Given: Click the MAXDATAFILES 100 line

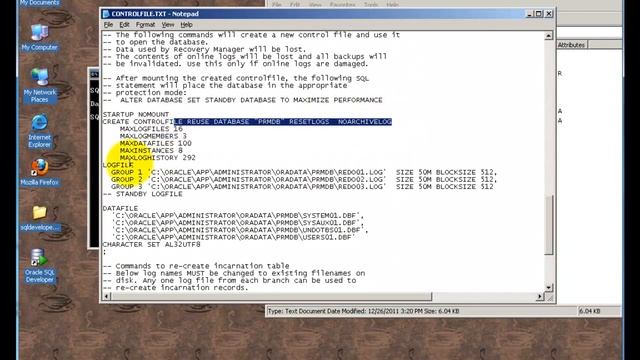Looking at the screenshot, I should pos(156,144).
